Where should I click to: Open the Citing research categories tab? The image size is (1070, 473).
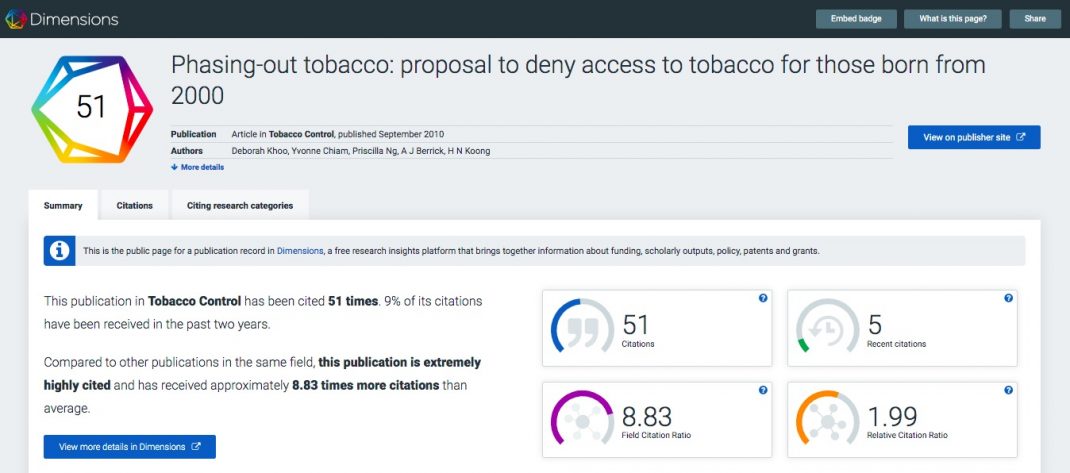click(240, 206)
